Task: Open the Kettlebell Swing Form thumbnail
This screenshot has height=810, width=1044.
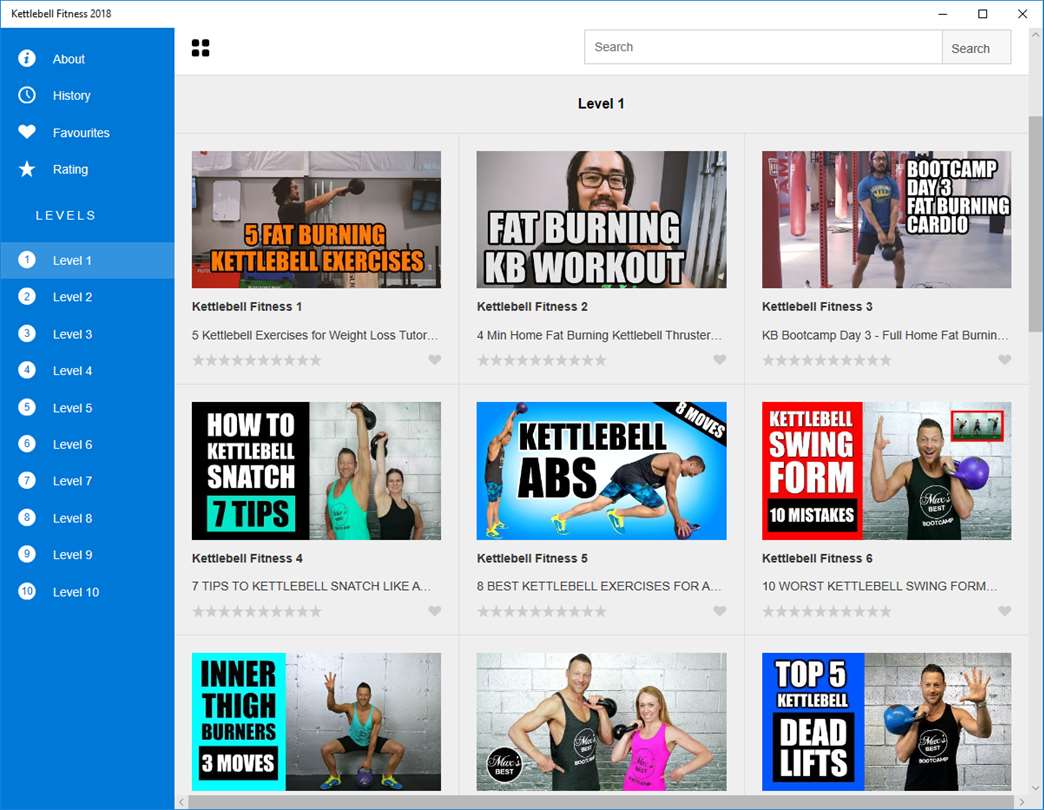Action: 886,471
